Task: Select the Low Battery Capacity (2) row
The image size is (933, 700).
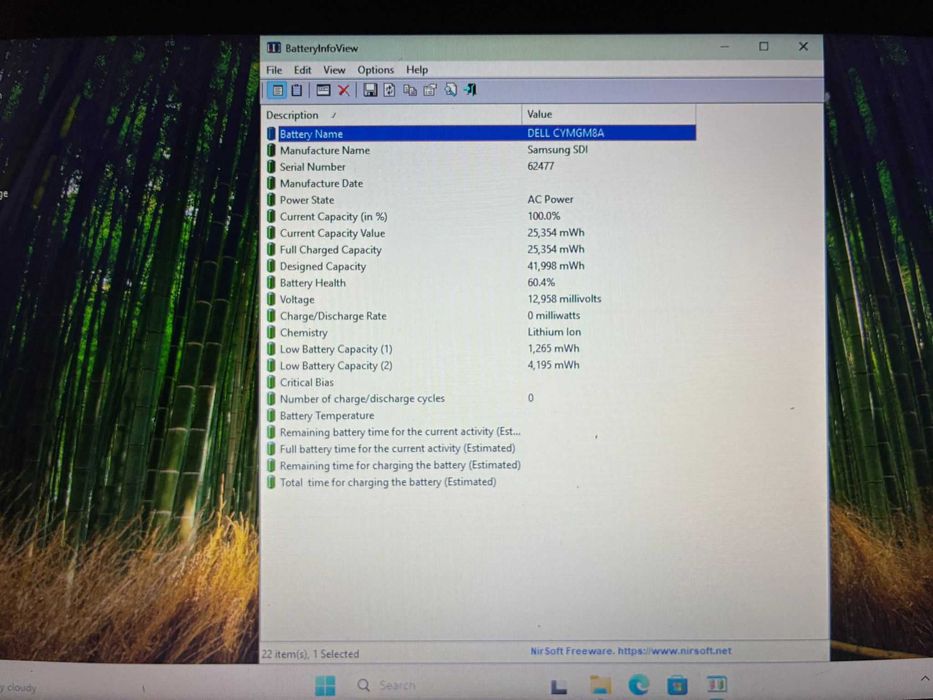Action: click(x=480, y=365)
